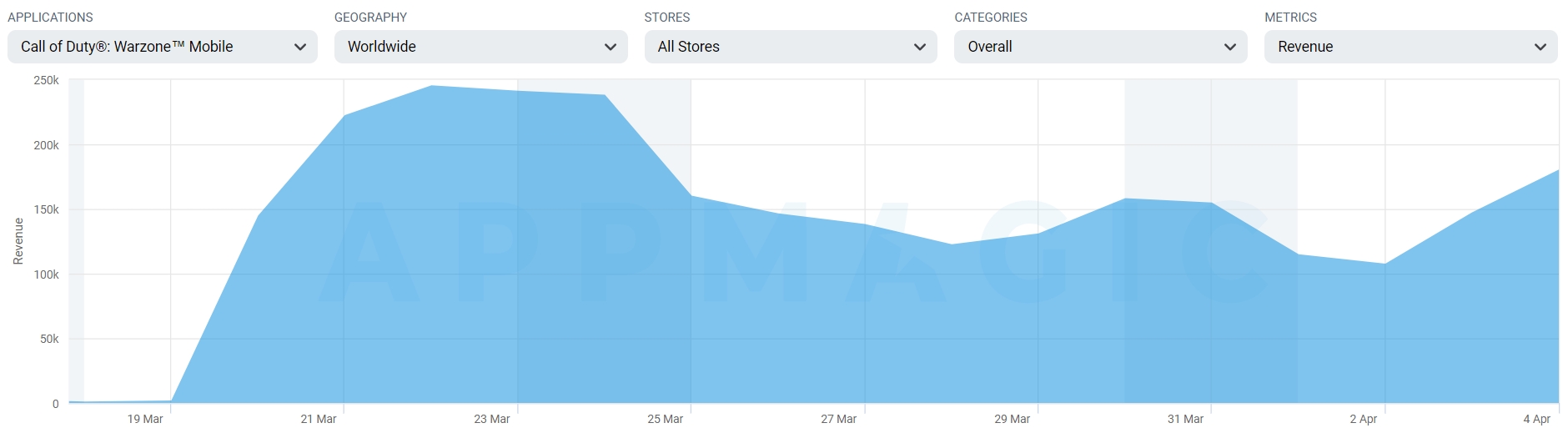Open the Metrics dropdown set to Revenue
Viewport: 1568px width, 428px height.
point(1411,47)
